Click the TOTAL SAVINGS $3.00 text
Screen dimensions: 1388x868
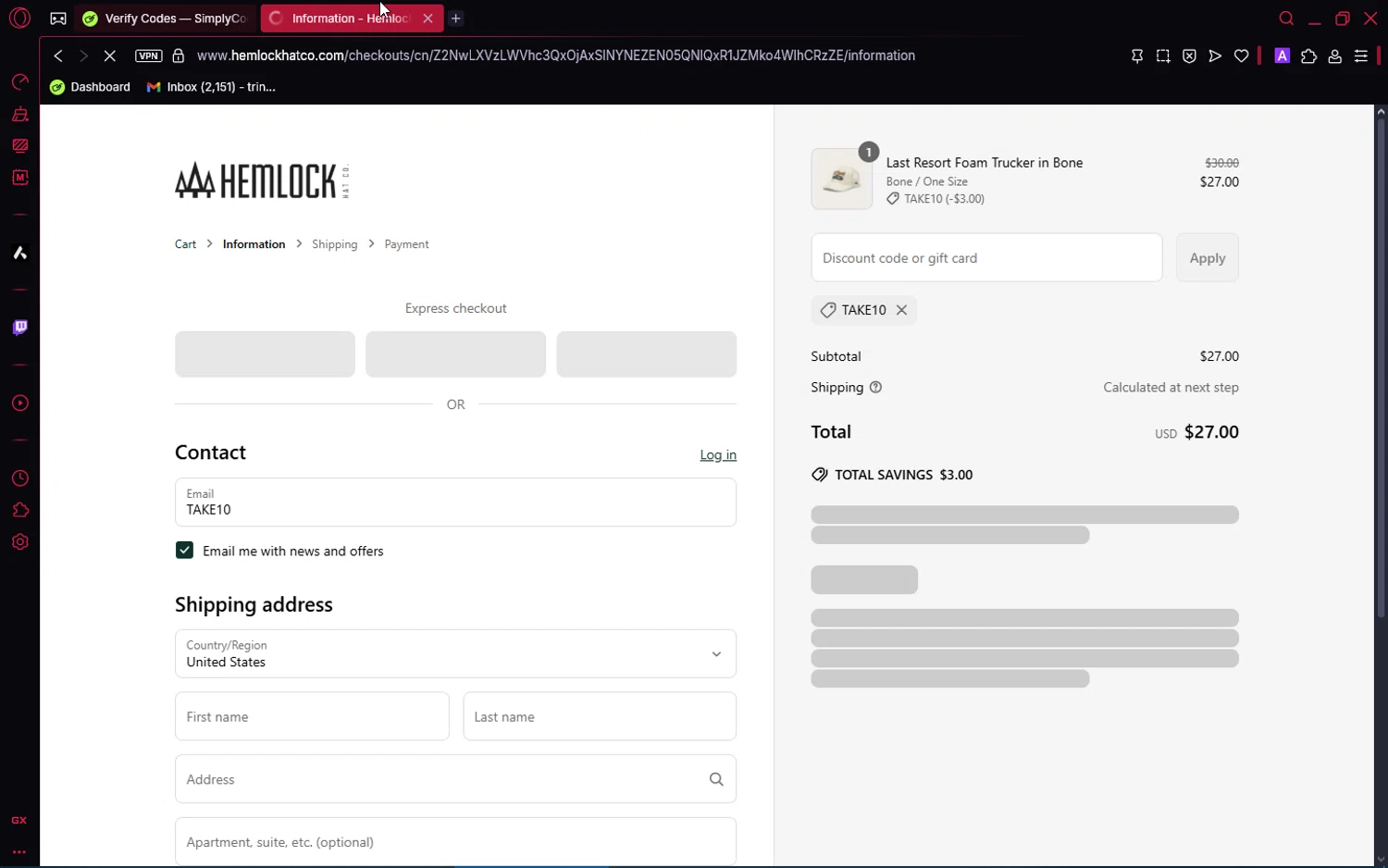click(903, 475)
